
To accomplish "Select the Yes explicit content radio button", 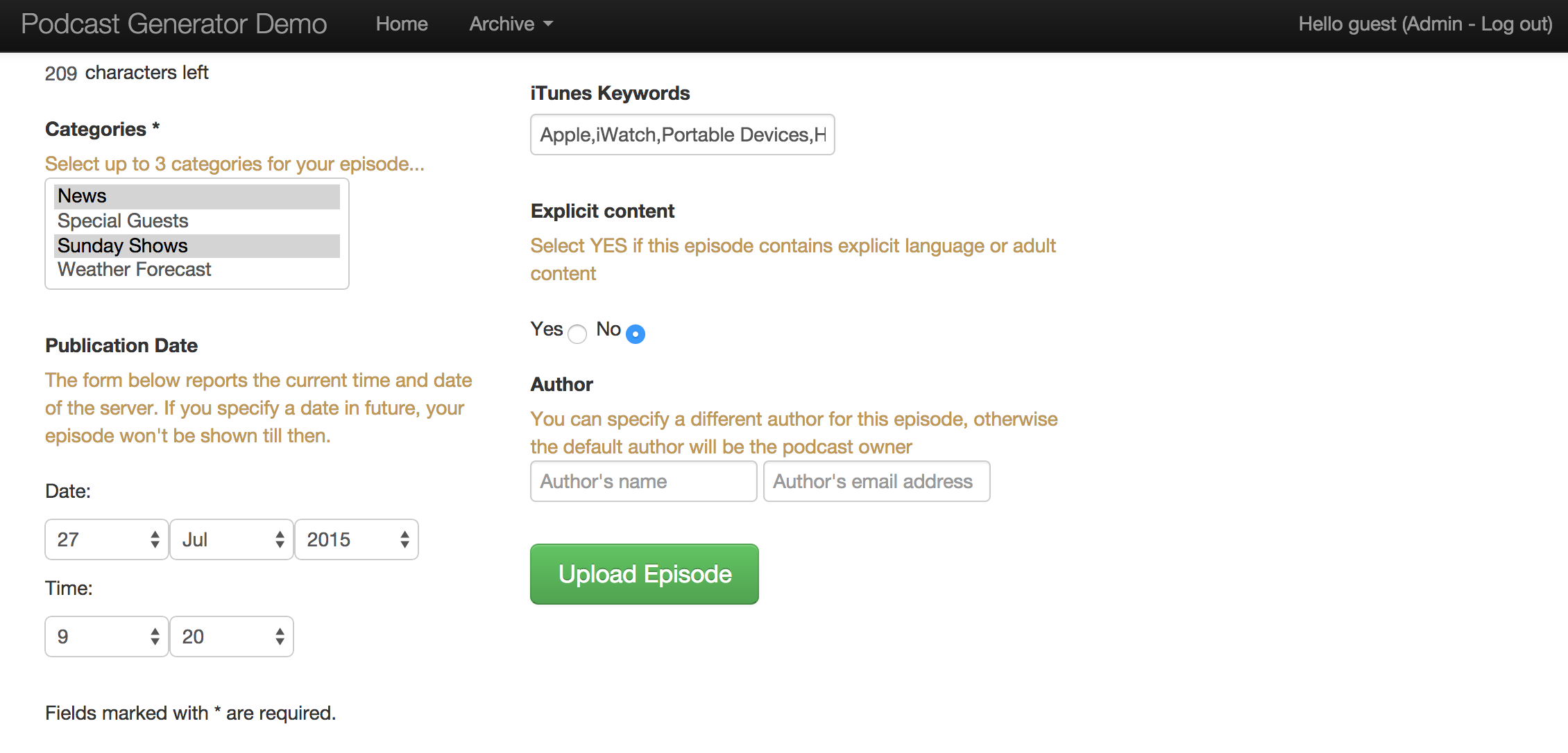I will (x=577, y=334).
